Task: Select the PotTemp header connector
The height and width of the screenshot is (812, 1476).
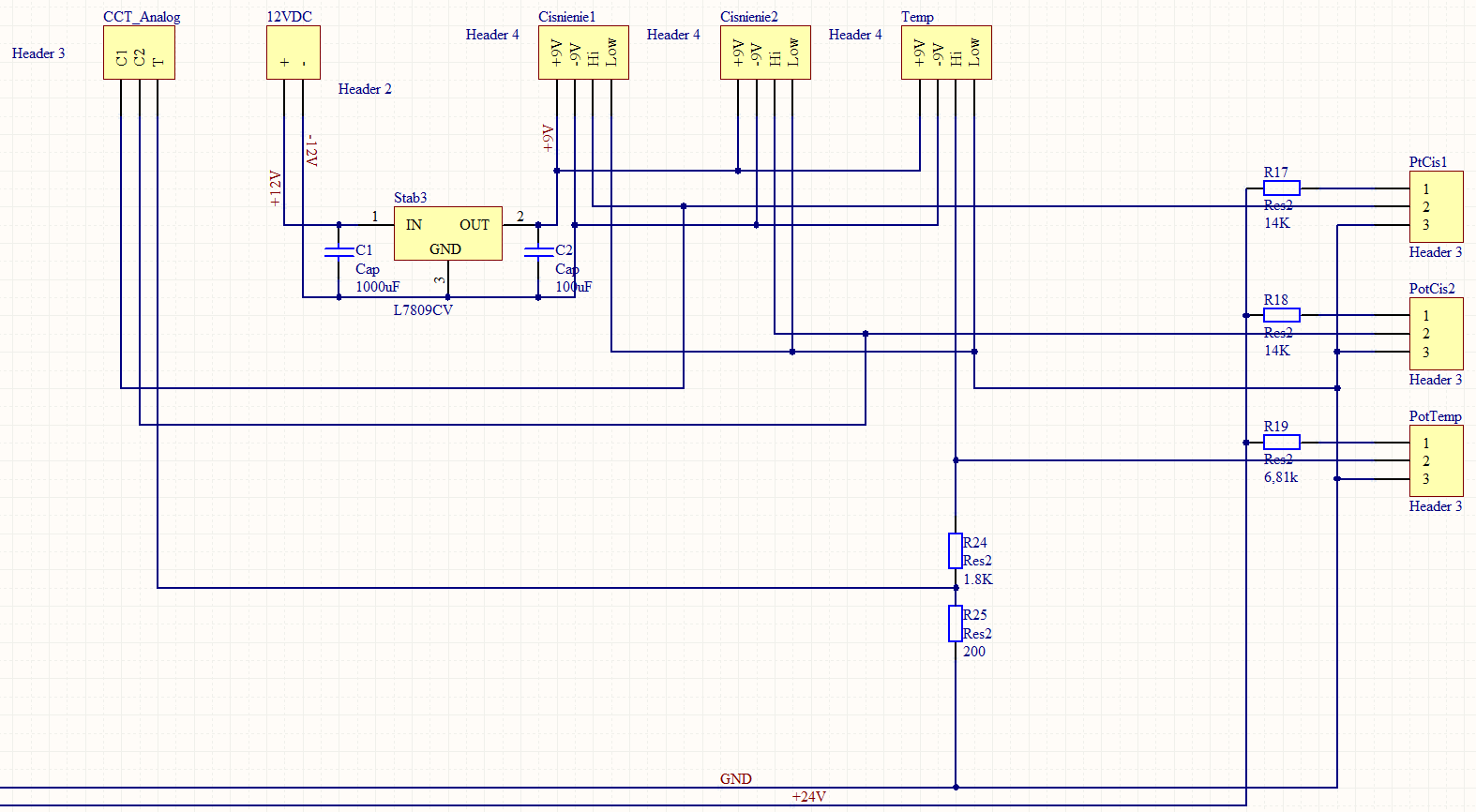Action: point(1436,460)
